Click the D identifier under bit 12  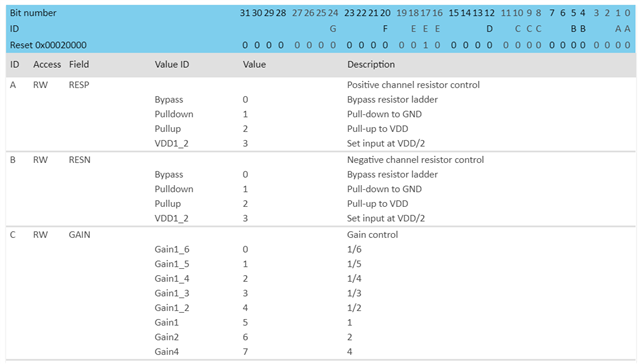point(489,29)
